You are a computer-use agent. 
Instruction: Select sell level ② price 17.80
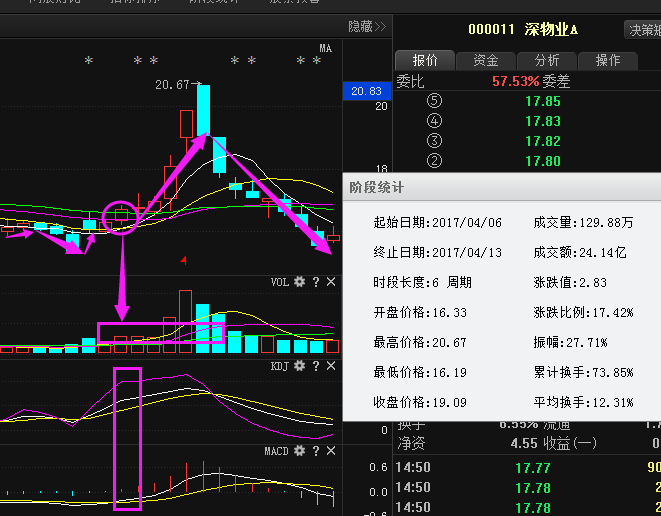[x=543, y=161]
